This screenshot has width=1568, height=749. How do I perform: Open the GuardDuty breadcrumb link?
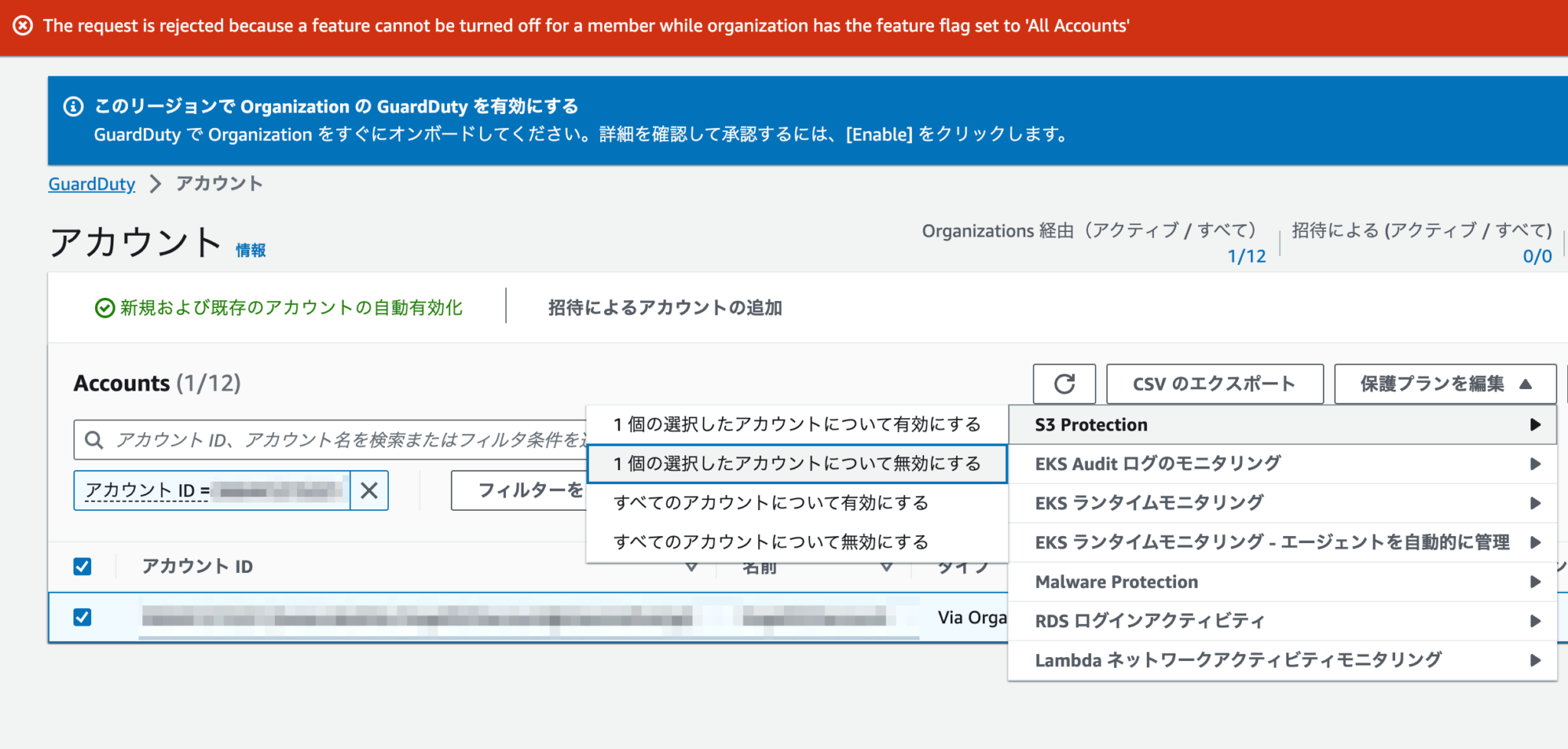(91, 184)
